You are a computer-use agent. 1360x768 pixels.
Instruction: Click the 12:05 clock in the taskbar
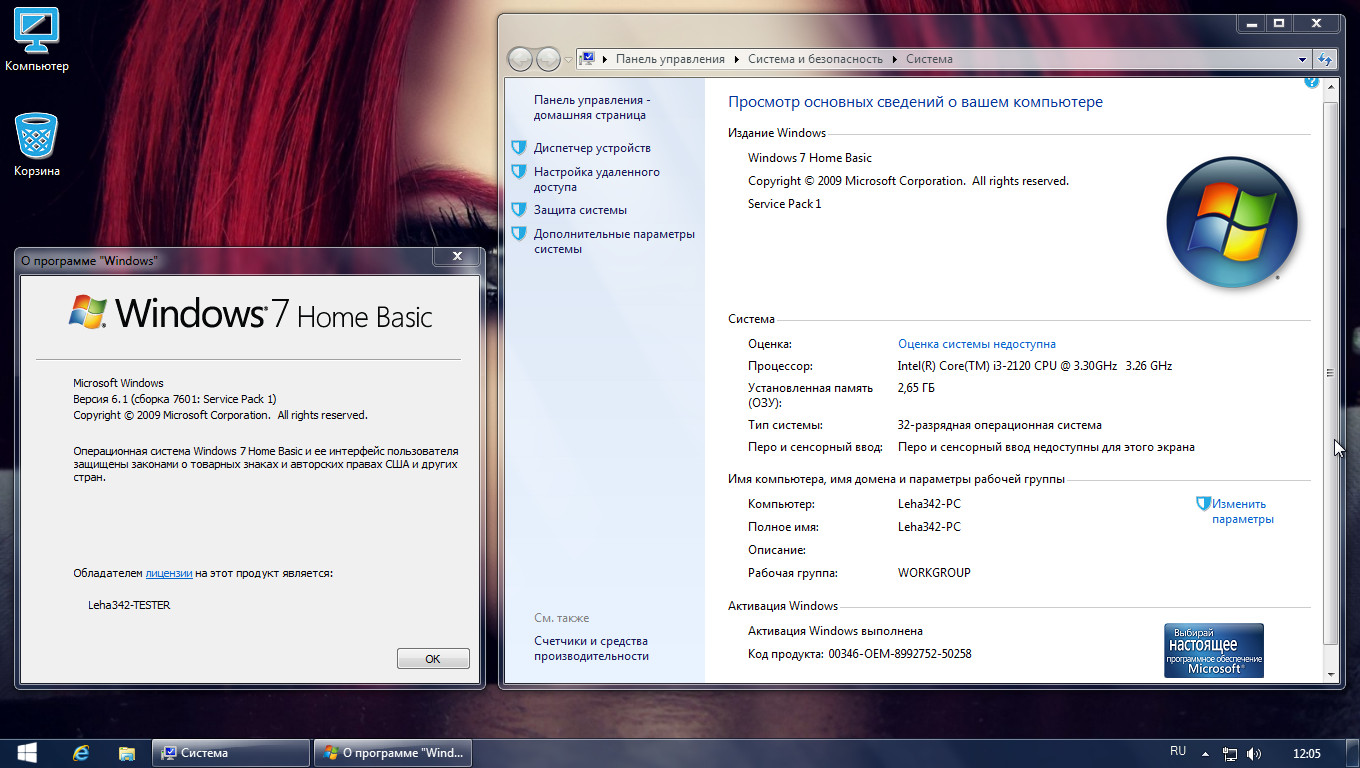[1307, 753]
